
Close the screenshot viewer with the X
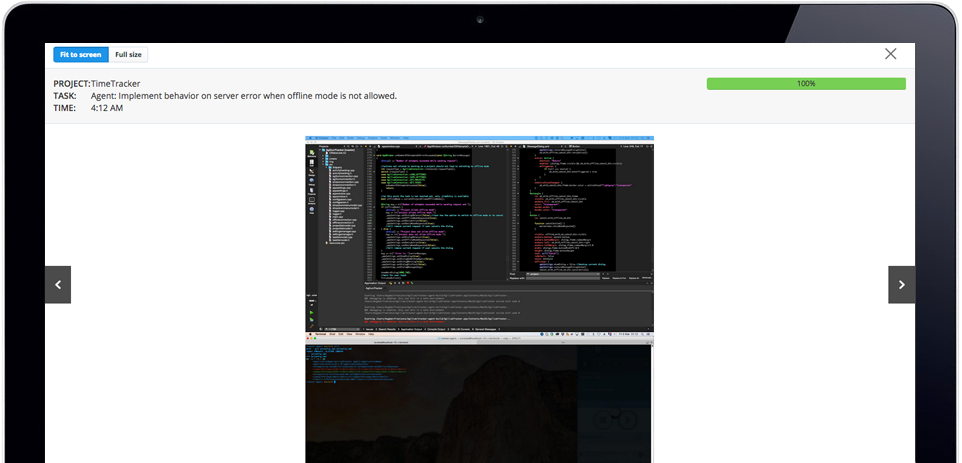891,54
